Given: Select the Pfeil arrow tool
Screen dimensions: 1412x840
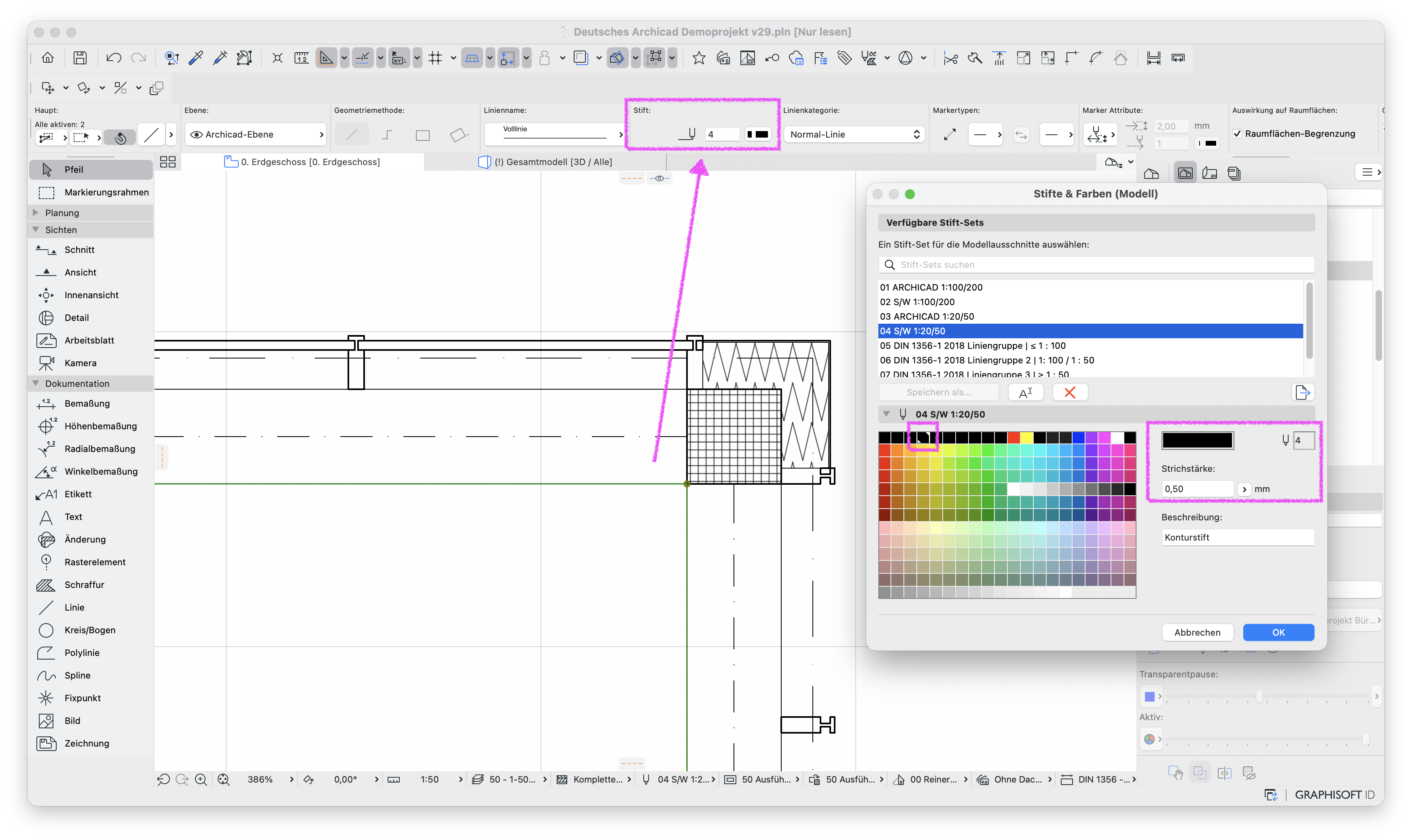Looking at the screenshot, I should pos(91,170).
